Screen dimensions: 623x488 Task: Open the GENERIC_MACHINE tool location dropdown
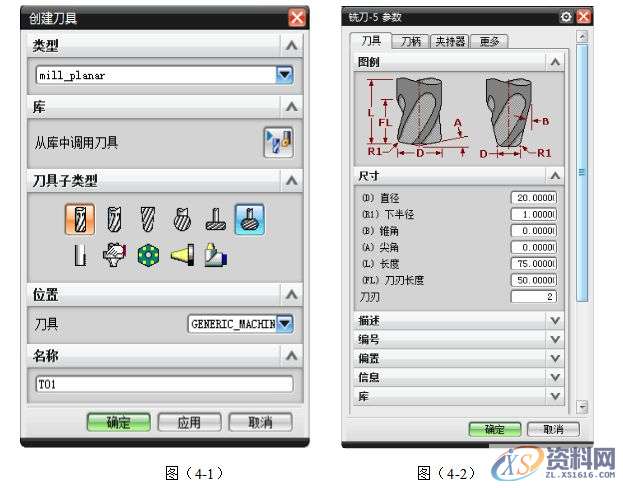click(x=284, y=323)
